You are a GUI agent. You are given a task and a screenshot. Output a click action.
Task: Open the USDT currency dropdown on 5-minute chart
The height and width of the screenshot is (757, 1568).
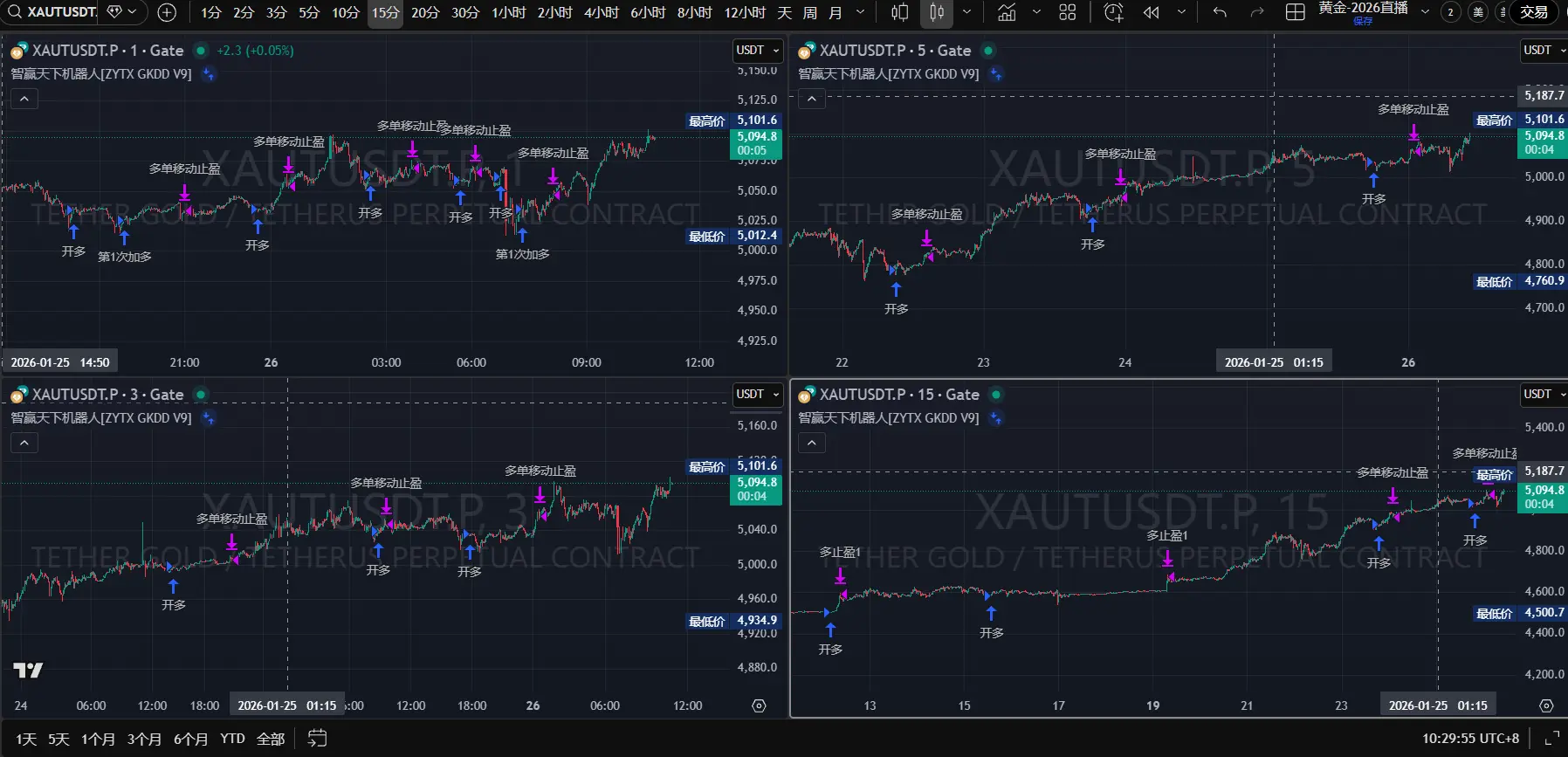pos(1544,51)
